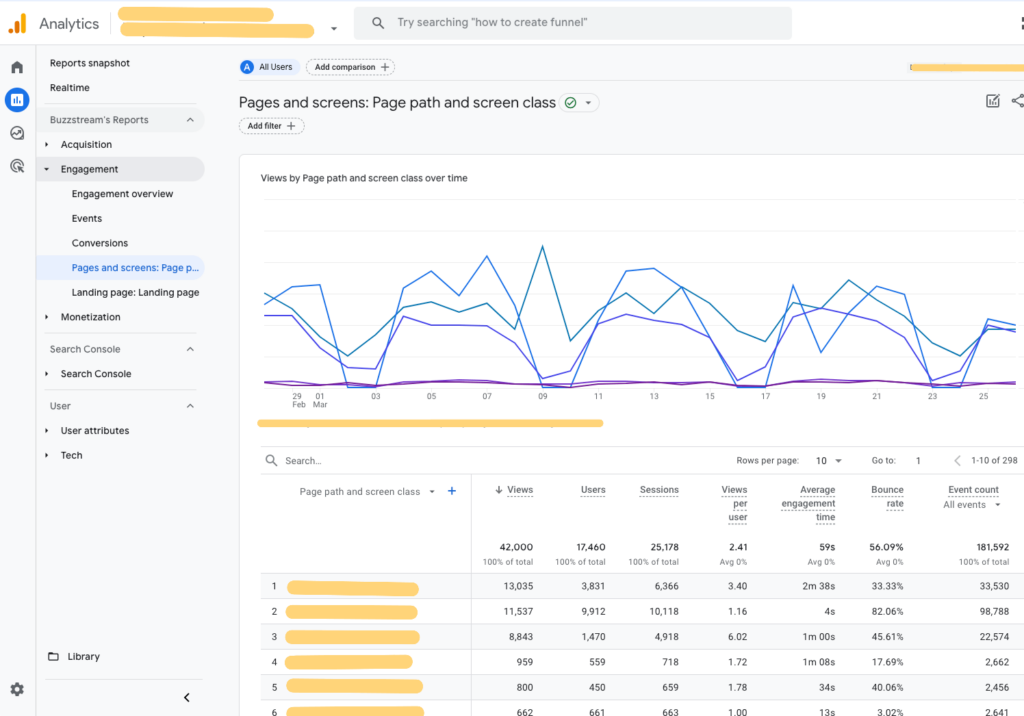Click the plus icon to add a secondary dimension
Viewport: 1024px width, 716px height.
point(451,491)
